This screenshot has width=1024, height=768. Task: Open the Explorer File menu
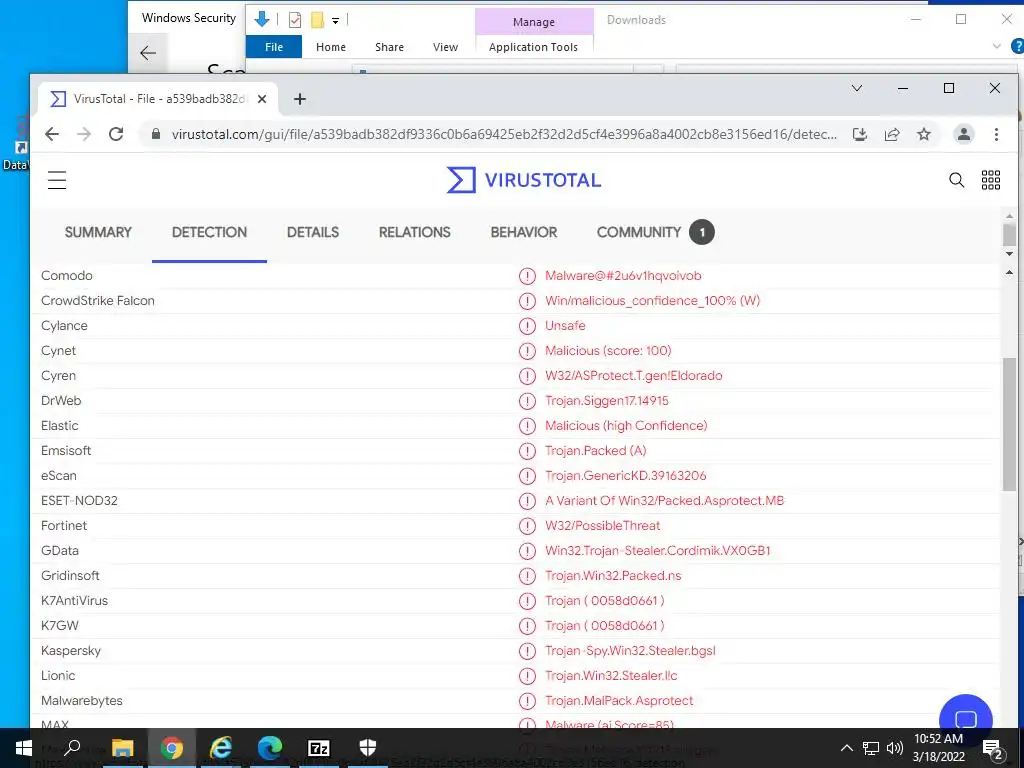click(x=274, y=47)
